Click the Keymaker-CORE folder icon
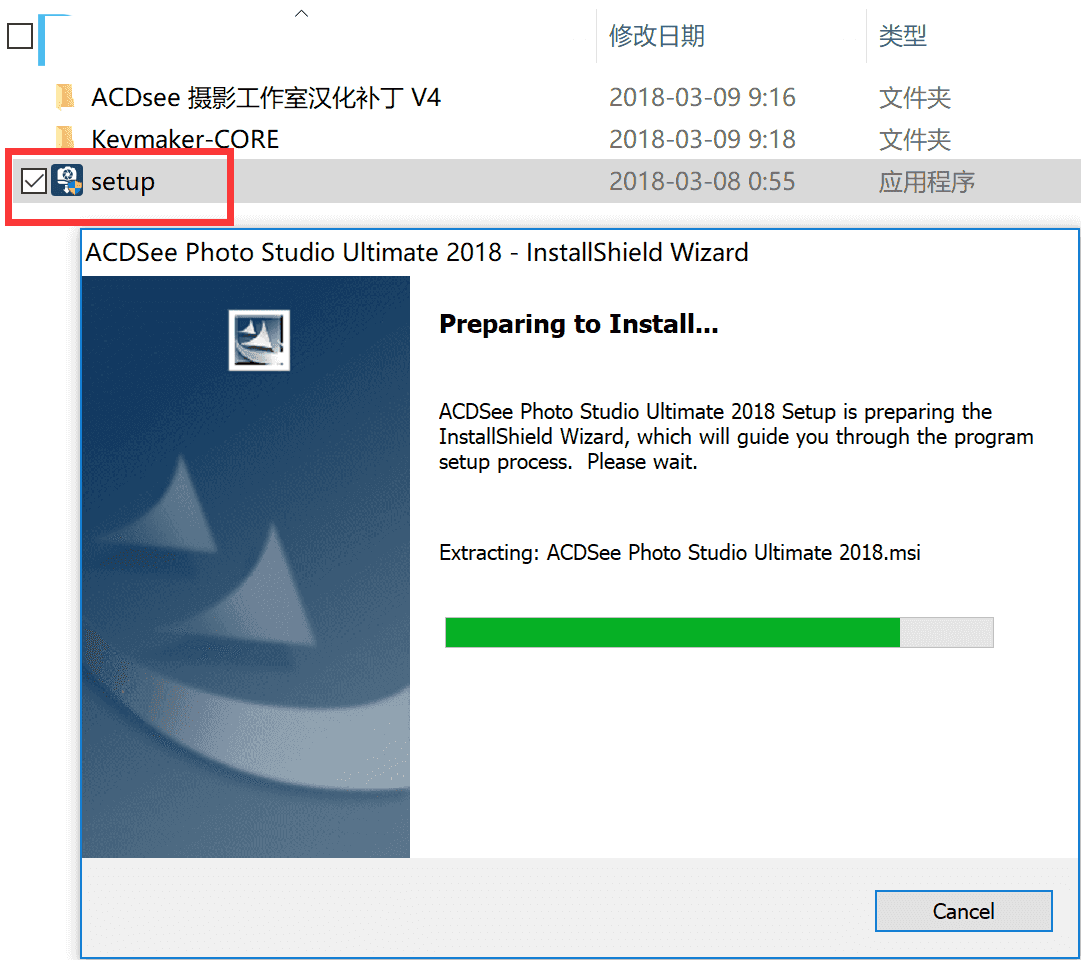Image resolution: width=1081 pixels, height=960 pixels. pyautogui.click(x=65, y=137)
